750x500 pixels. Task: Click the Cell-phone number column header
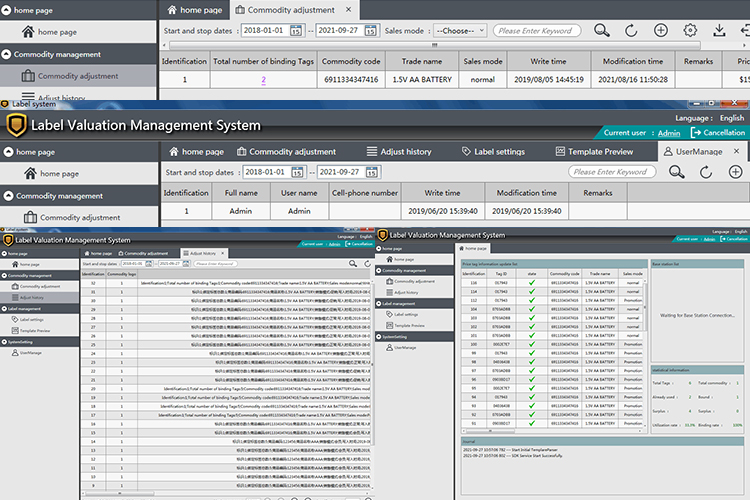[365, 193]
